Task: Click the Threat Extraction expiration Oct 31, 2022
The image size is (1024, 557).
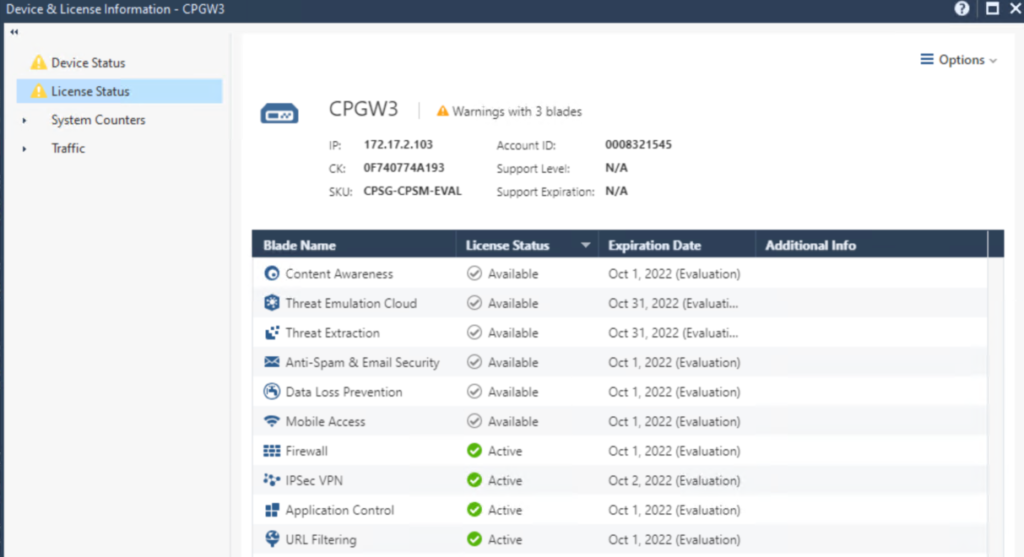Action: pyautogui.click(x=673, y=333)
